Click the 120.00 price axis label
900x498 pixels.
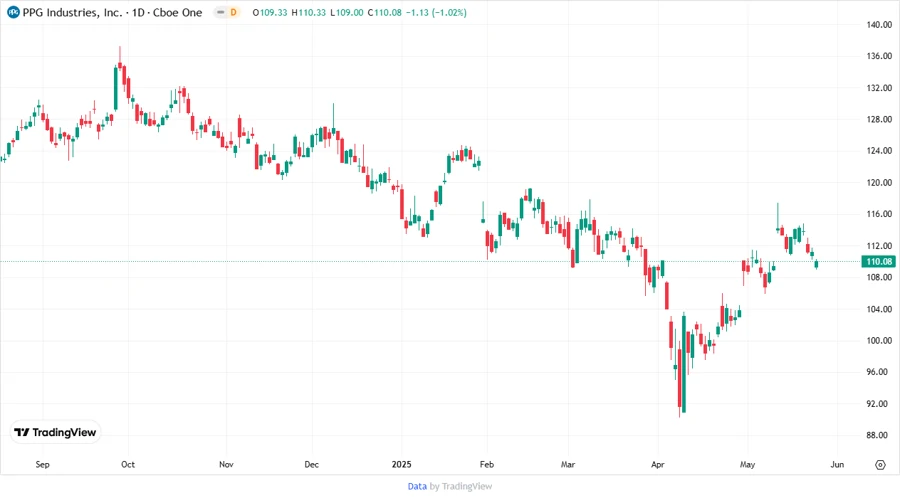(879, 182)
